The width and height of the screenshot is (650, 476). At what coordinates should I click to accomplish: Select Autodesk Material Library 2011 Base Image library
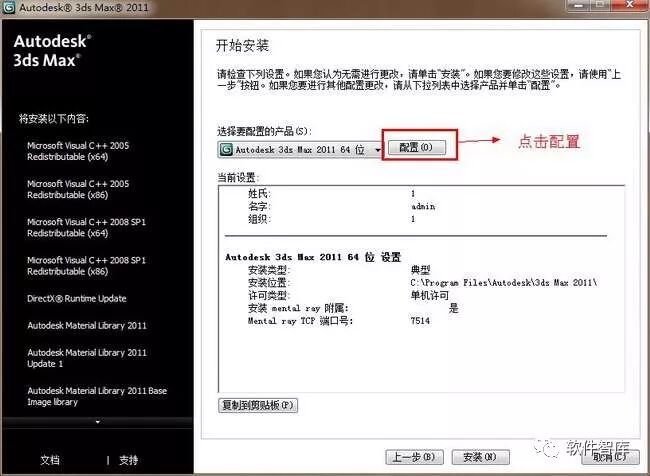(x=97, y=396)
